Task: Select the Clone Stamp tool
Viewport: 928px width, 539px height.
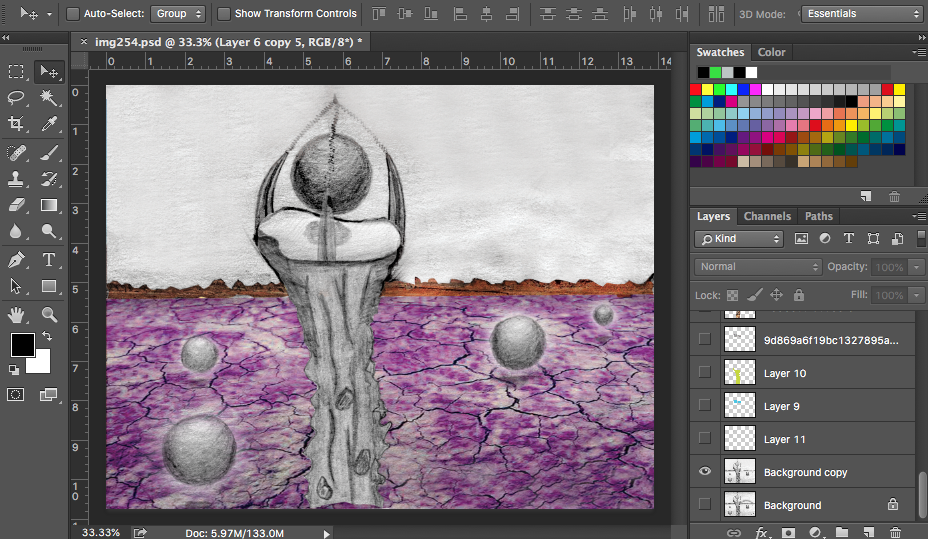Action: pyautogui.click(x=17, y=179)
